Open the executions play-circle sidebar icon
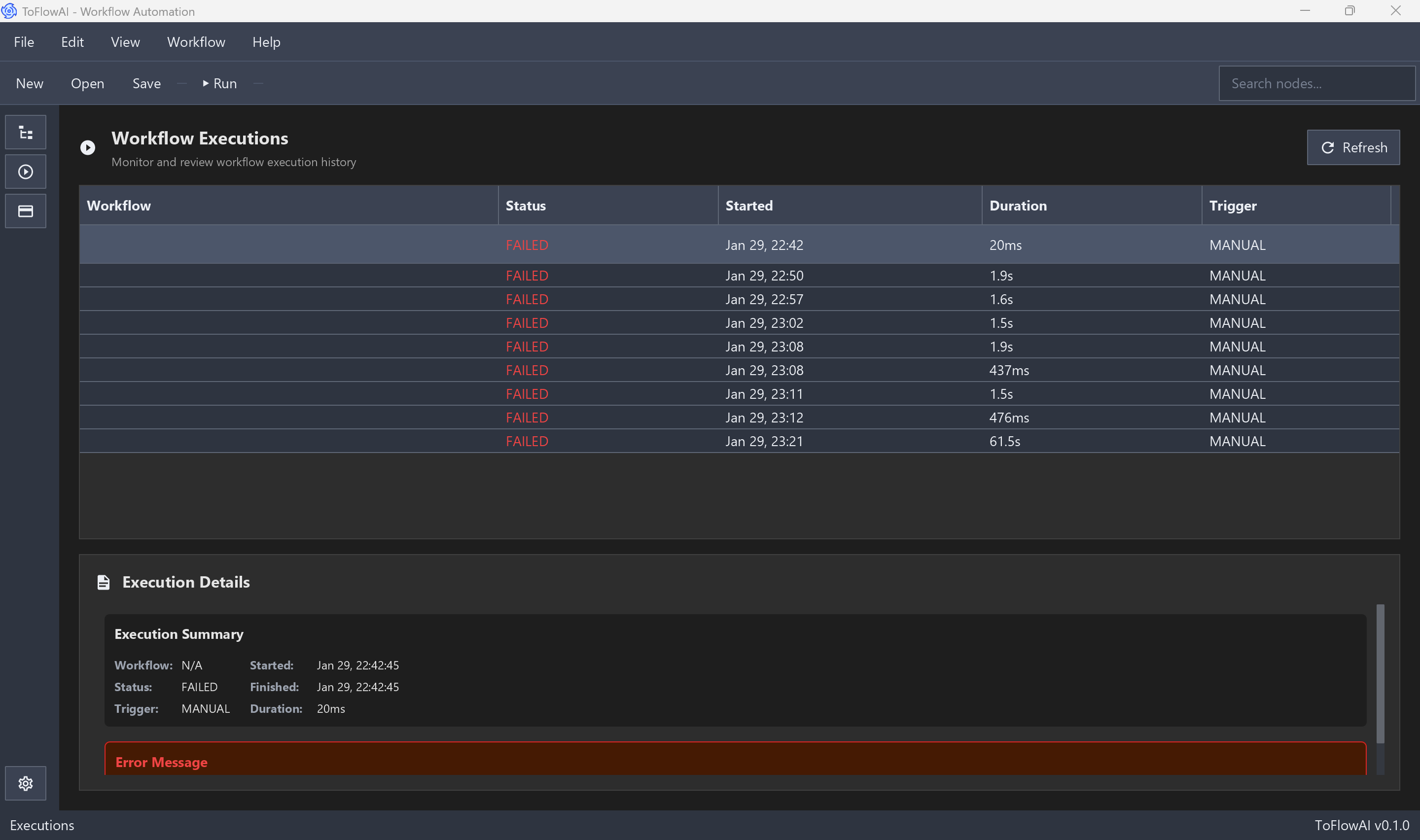Screen dimensions: 1420x840 (26, 172)
